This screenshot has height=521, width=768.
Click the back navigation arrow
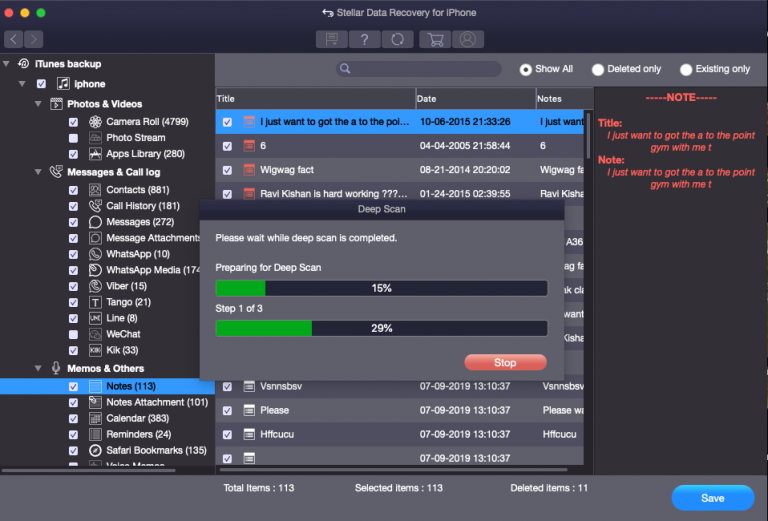point(13,39)
